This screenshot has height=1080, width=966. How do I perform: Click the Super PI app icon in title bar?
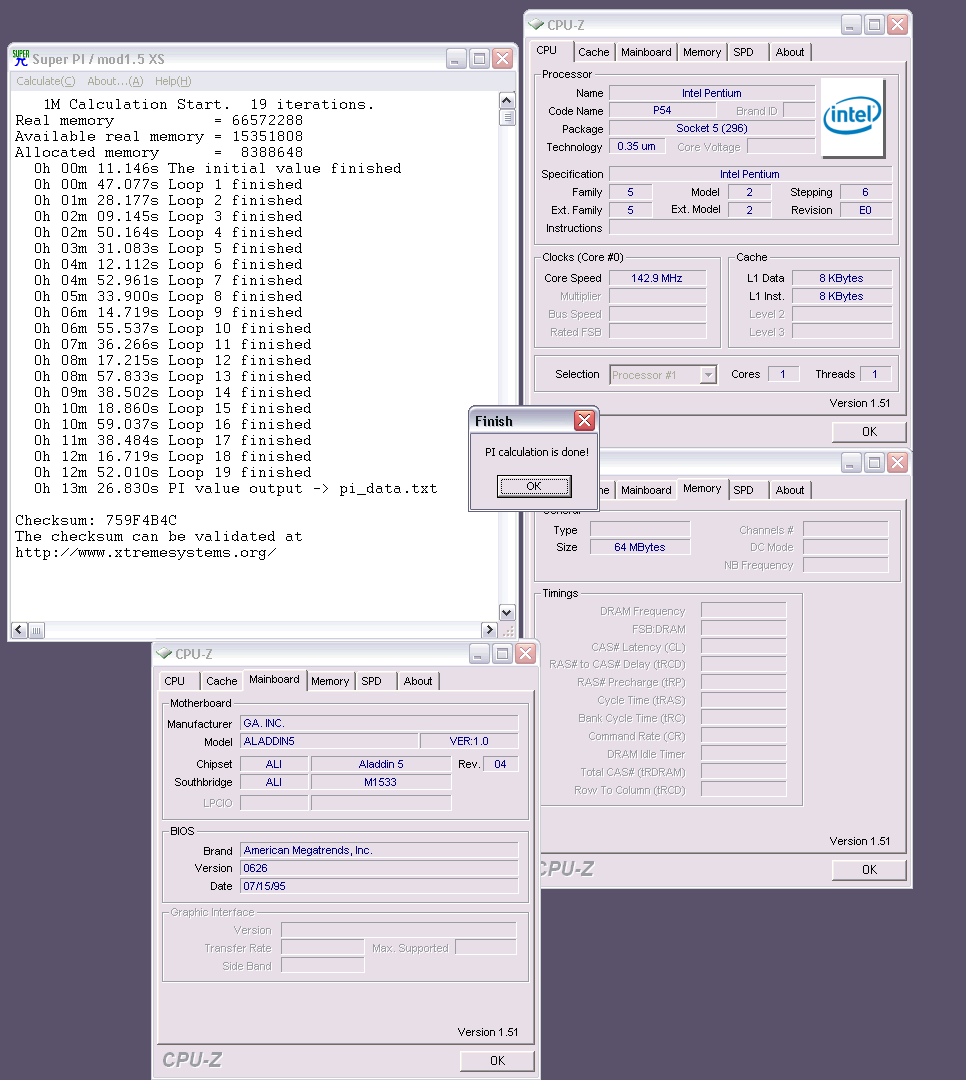coord(21,59)
